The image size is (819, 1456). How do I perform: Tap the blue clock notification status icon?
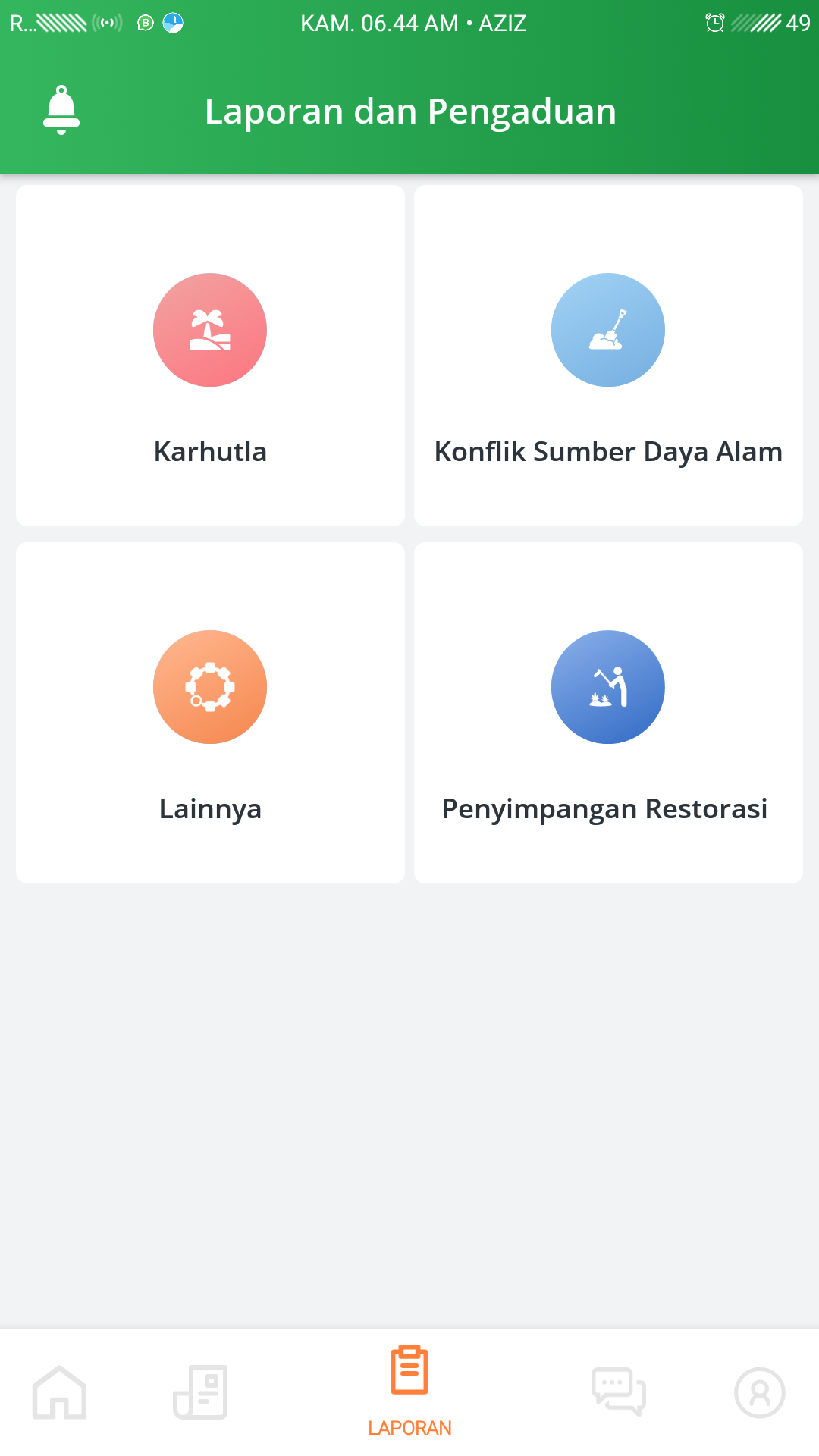(x=173, y=23)
